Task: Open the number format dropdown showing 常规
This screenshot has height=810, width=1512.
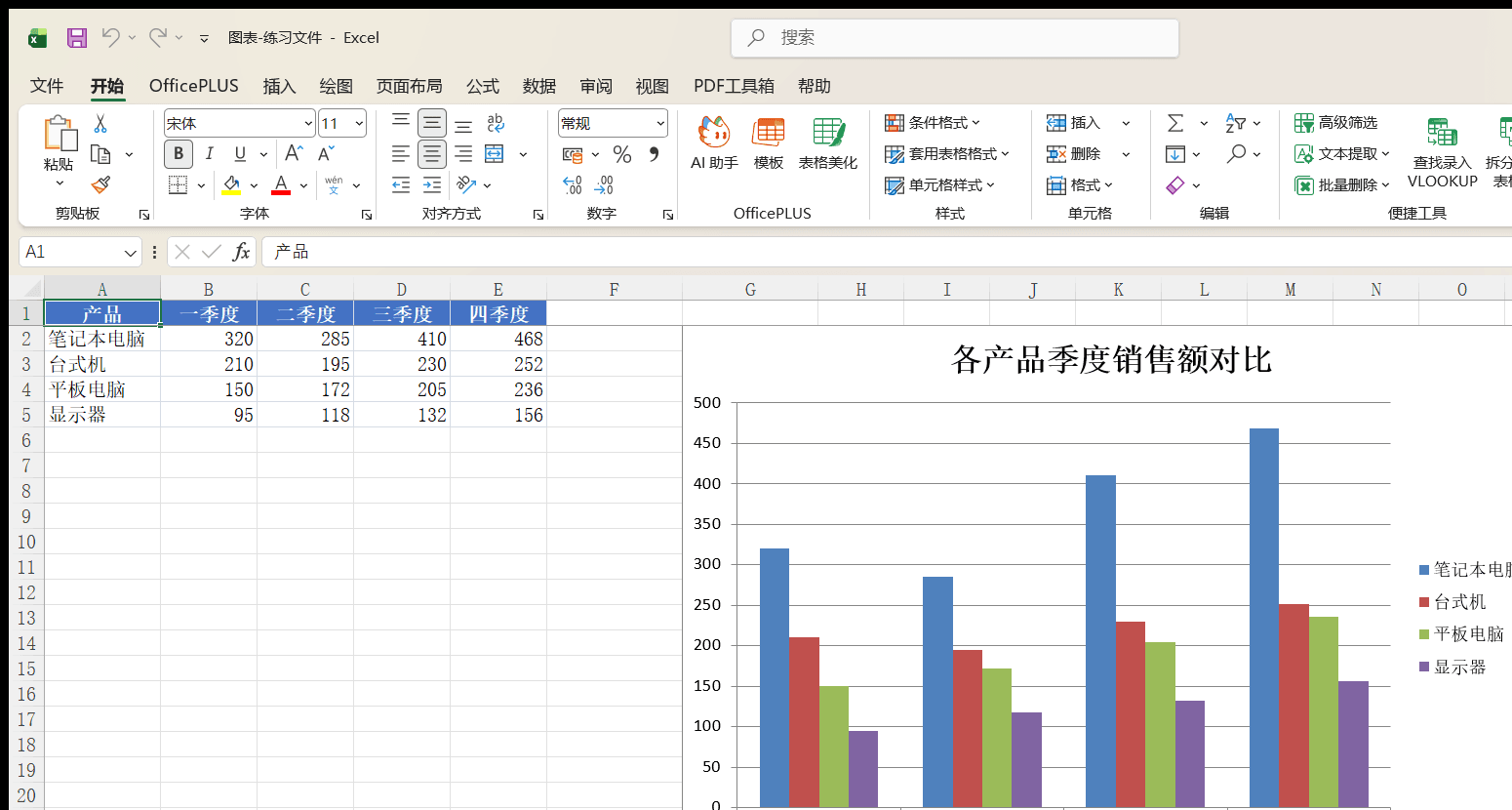Action: click(x=660, y=124)
